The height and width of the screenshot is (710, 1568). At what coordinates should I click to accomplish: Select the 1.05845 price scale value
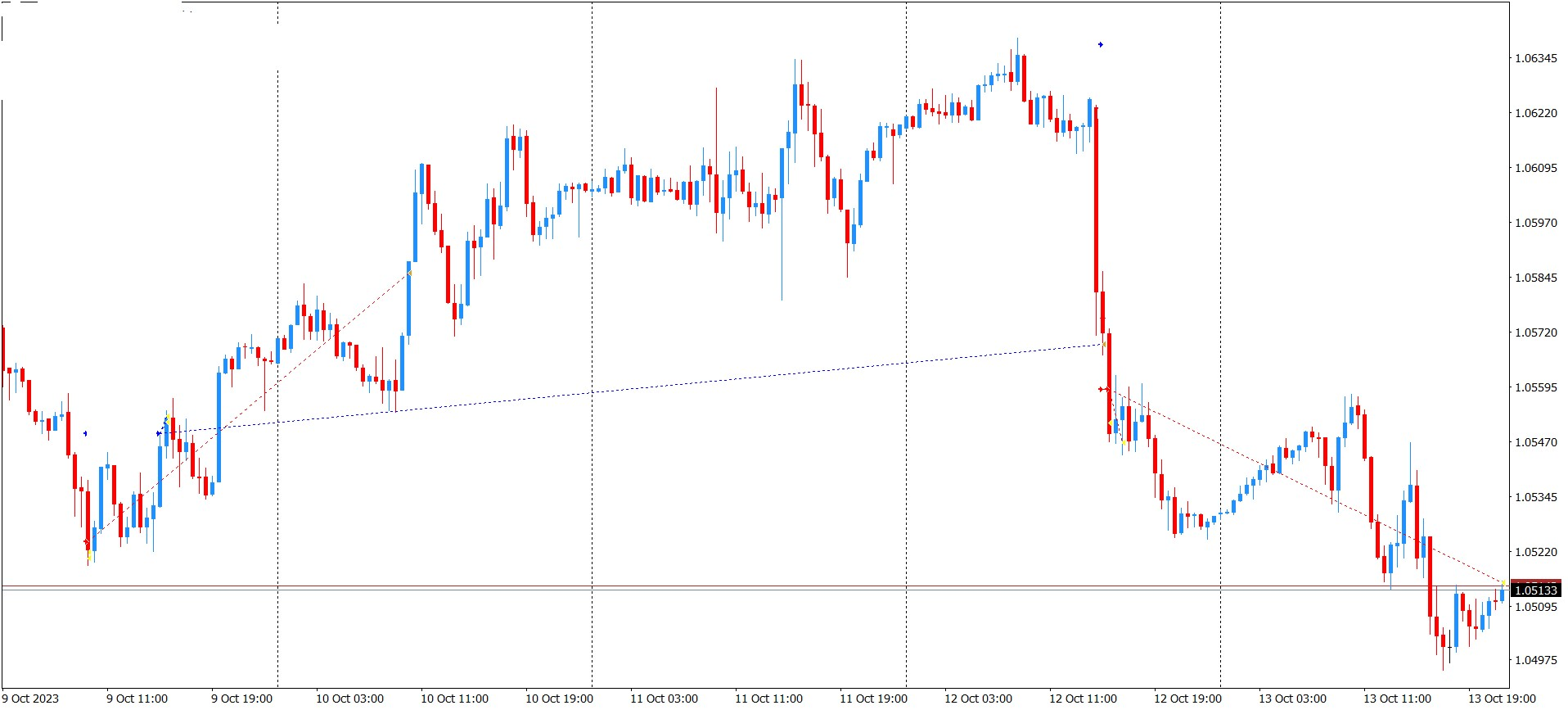[x=1536, y=278]
